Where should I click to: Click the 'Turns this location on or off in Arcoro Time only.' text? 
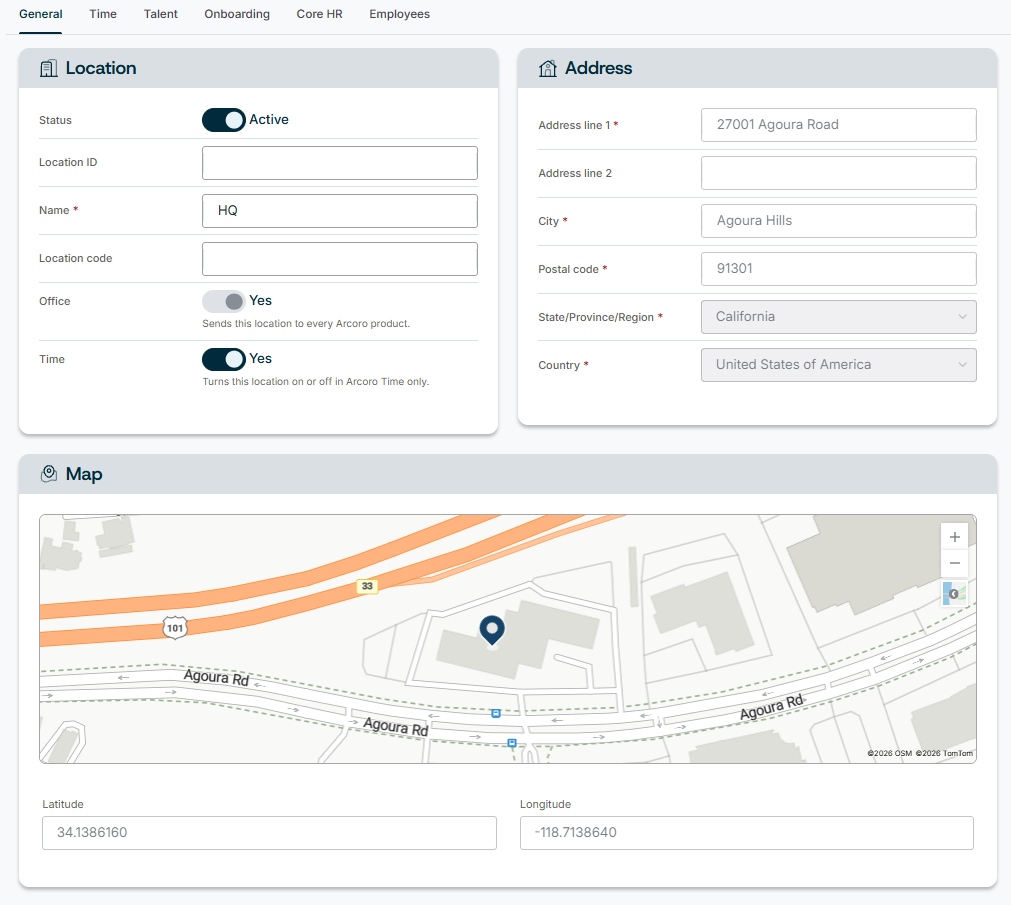[x=315, y=382]
